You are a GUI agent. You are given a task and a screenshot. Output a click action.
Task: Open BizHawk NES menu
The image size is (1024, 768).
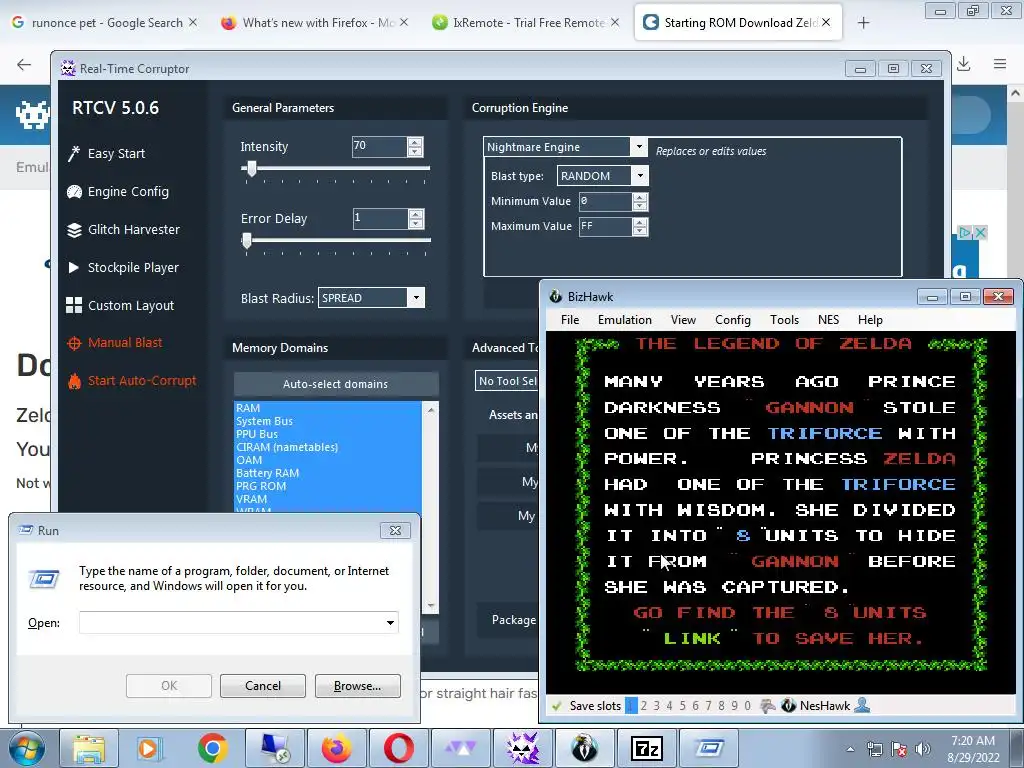(828, 320)
